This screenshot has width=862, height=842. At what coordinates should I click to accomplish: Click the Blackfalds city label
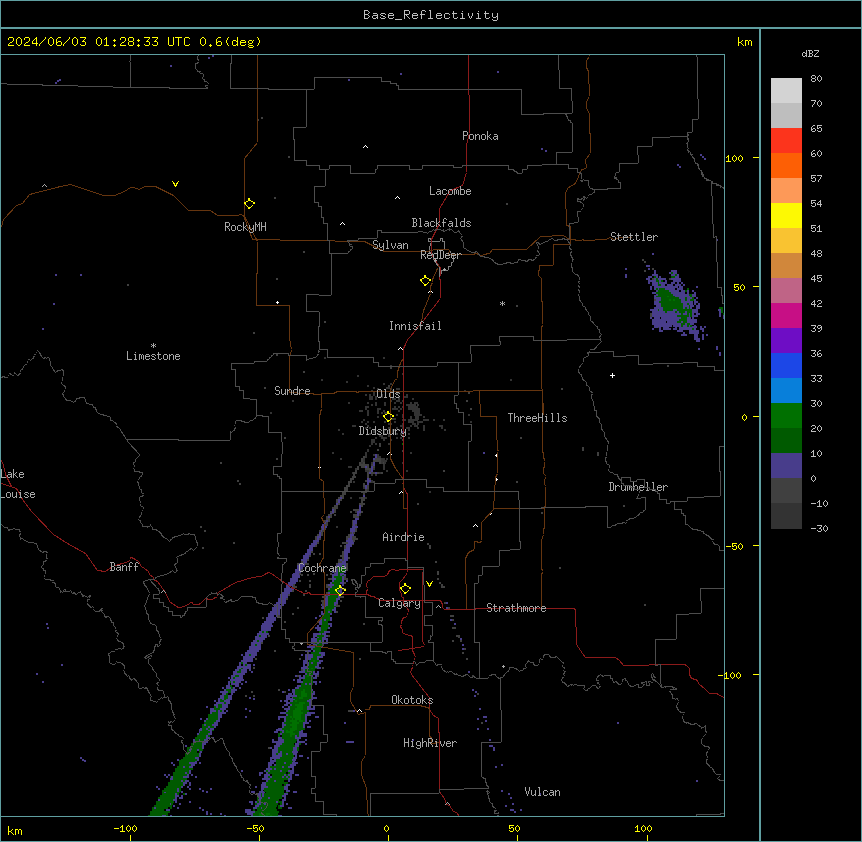coord(441,223)
